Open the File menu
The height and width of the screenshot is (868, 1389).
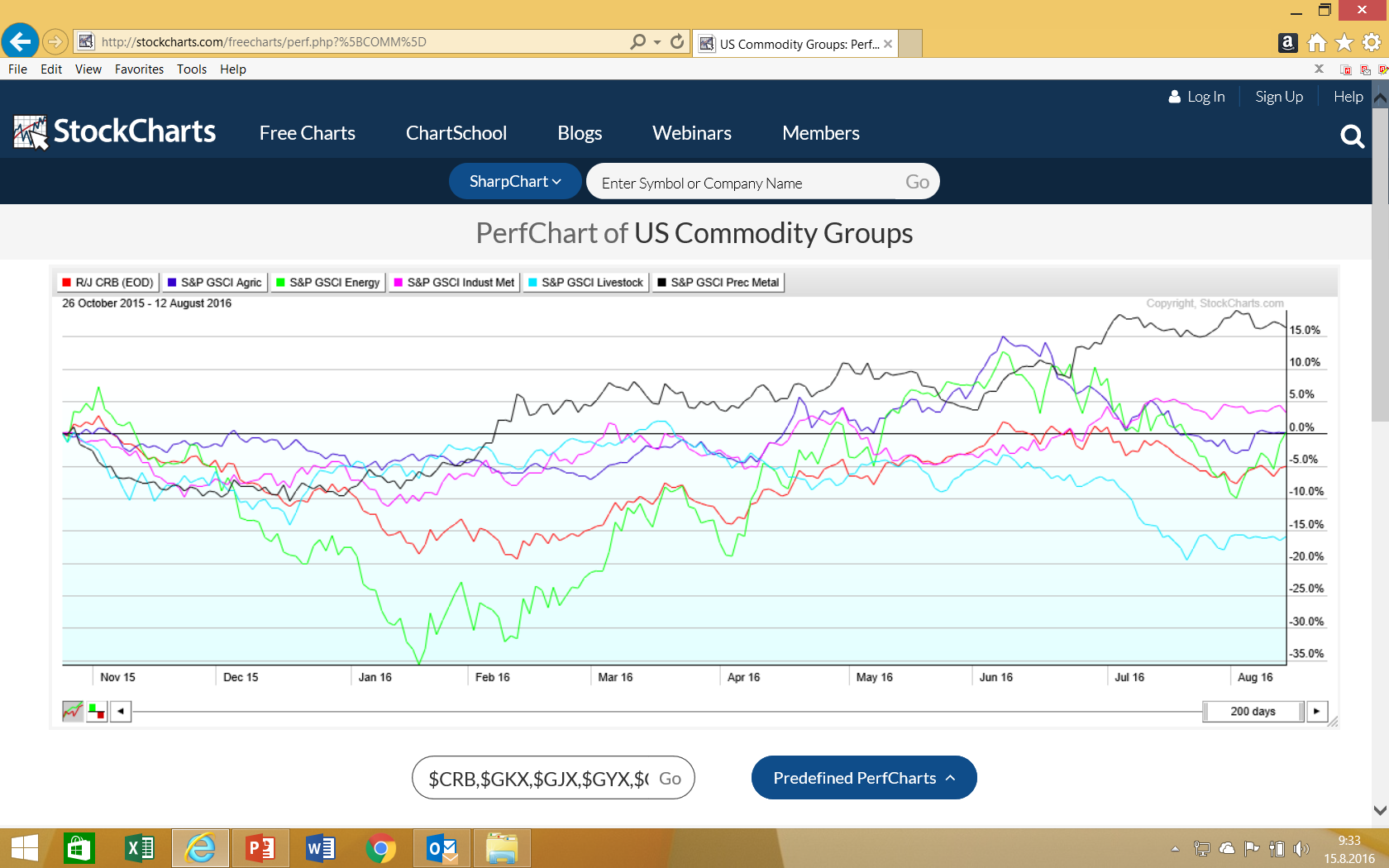[17, 69]
